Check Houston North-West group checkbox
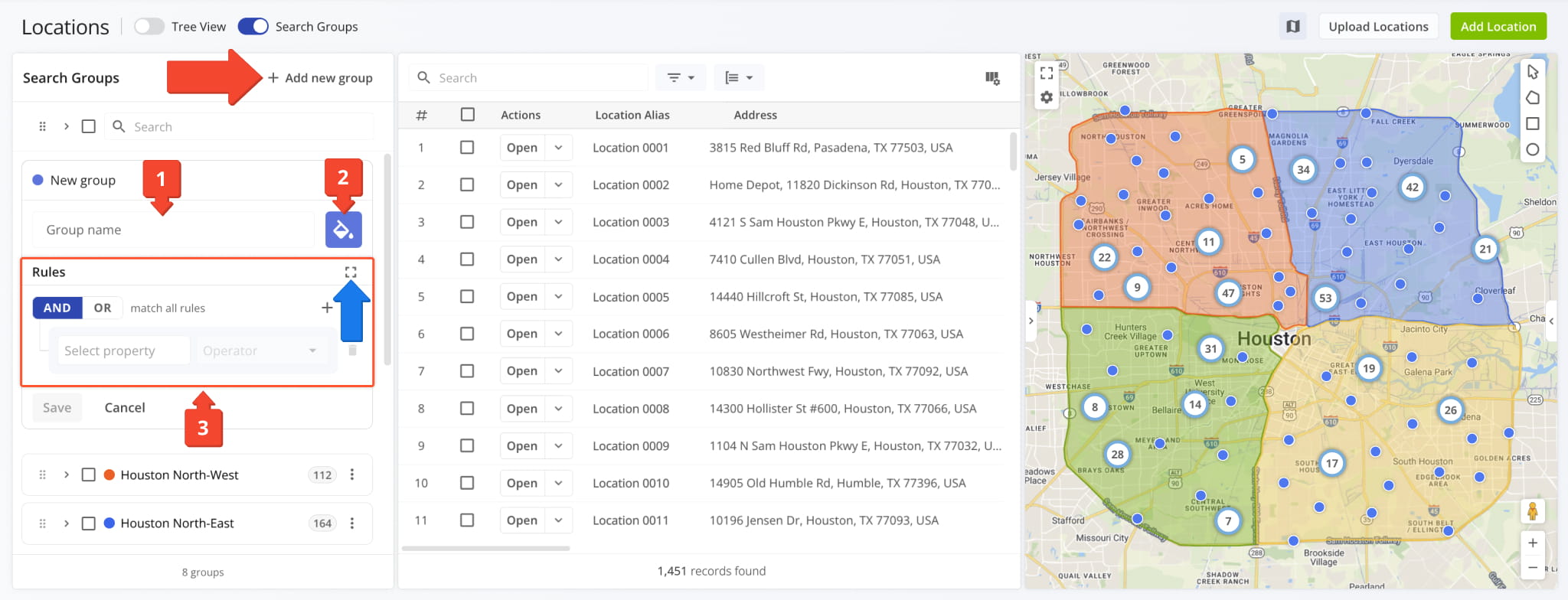Viewport: 1568px width, 600px height. pos(89,474)
